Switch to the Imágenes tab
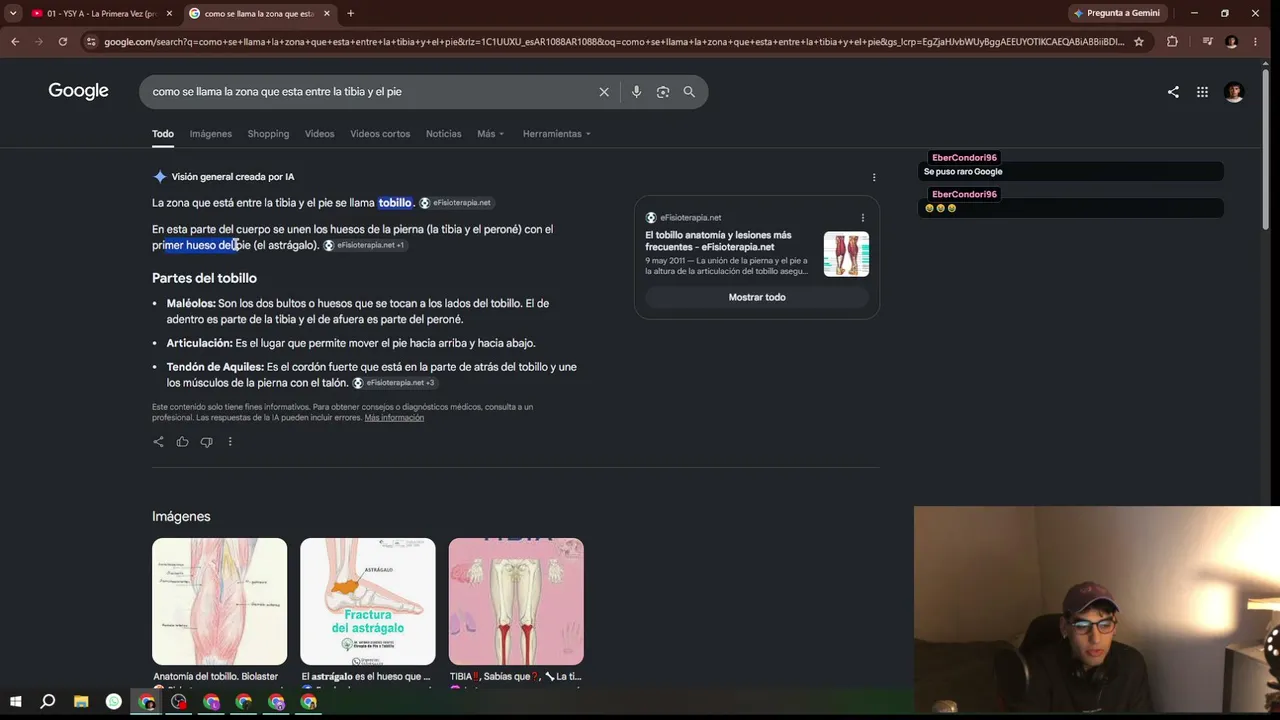Image resolution: width=1280 pixels, height=720 pixels. 211,134
